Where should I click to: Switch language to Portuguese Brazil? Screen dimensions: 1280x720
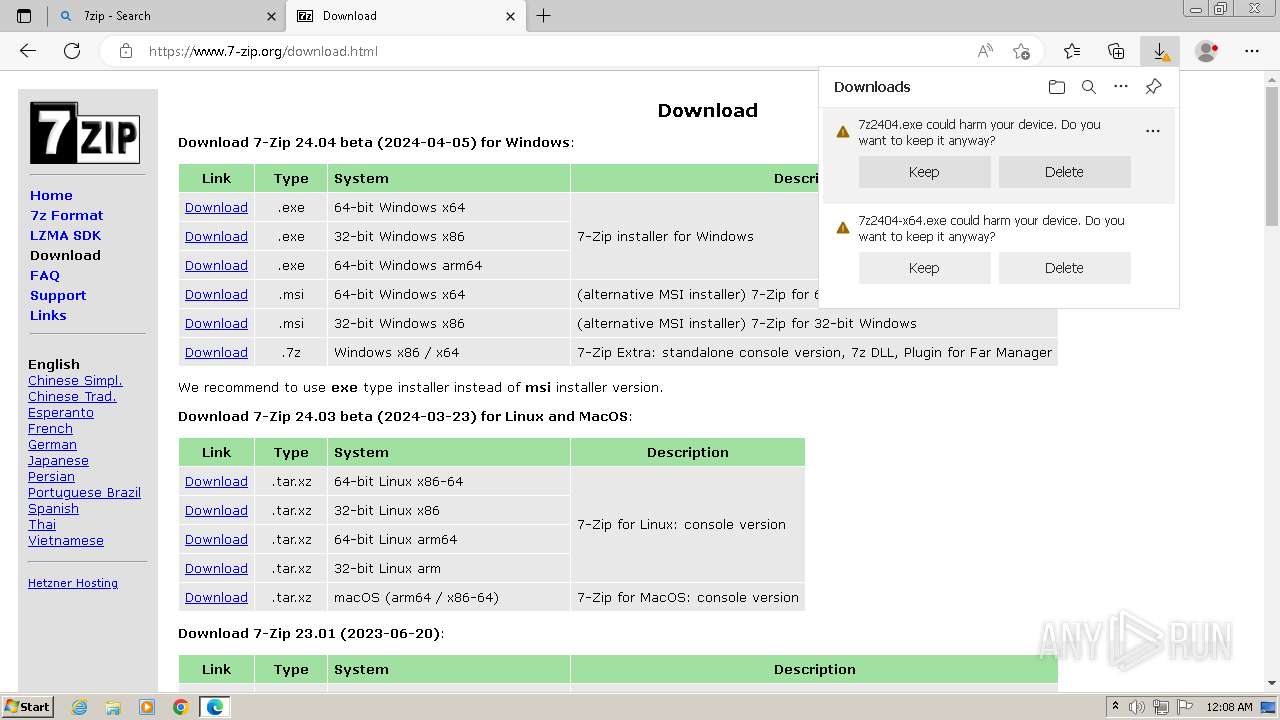(84, 493)
